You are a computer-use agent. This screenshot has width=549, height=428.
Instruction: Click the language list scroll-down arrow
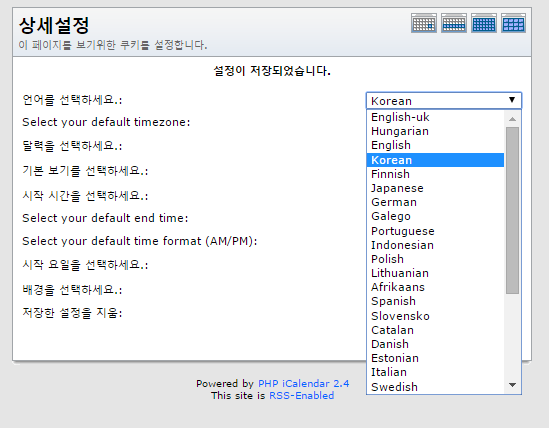point(512,385)
